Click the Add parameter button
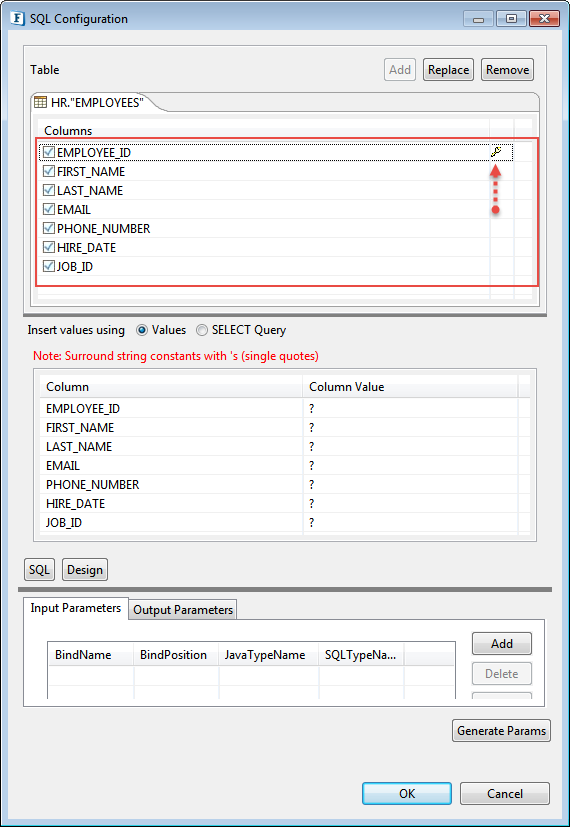The image size is (570, 827). point(501,643)
